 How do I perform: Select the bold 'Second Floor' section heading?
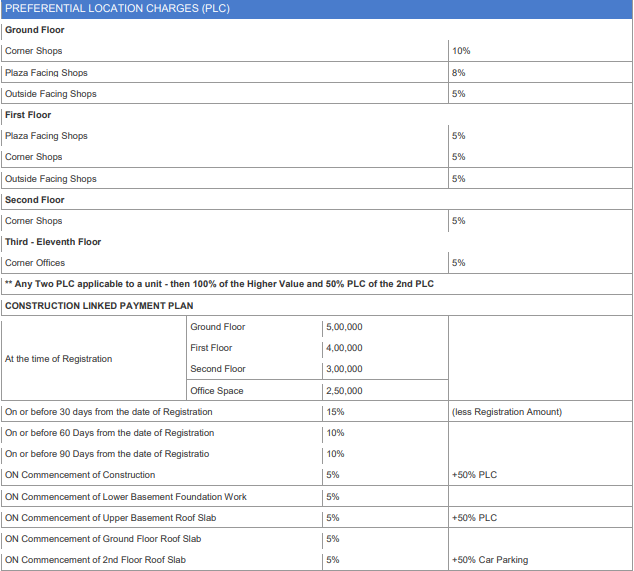pos(35,200)
